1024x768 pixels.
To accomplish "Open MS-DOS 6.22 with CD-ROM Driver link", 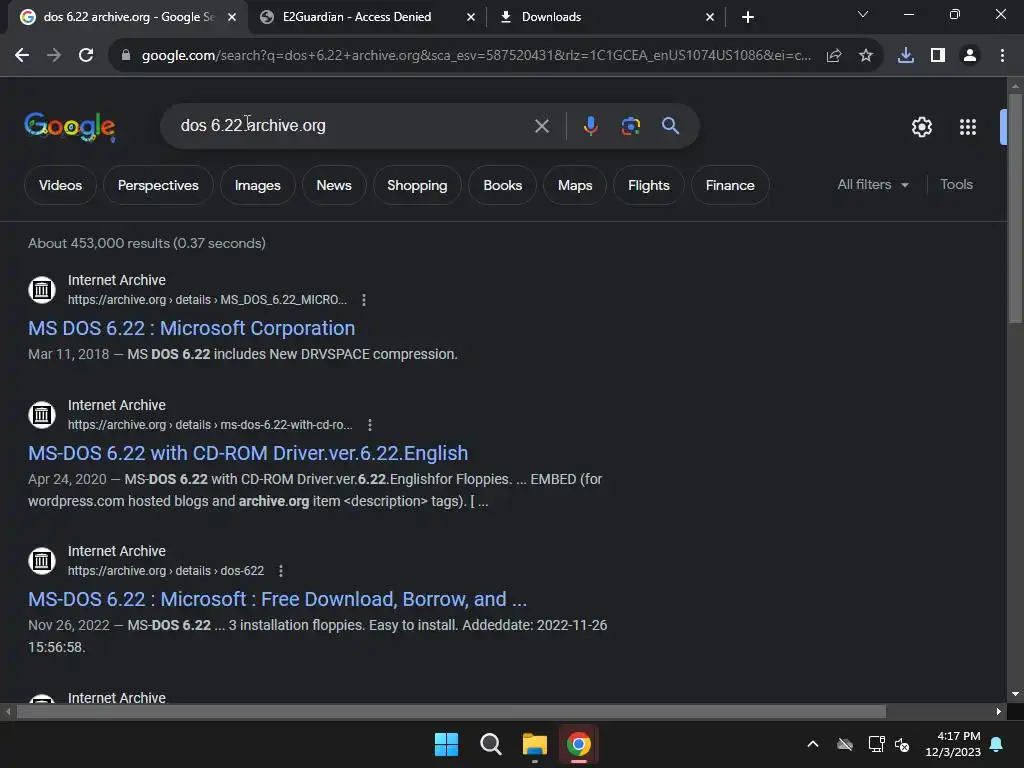I will coord(248,453).
